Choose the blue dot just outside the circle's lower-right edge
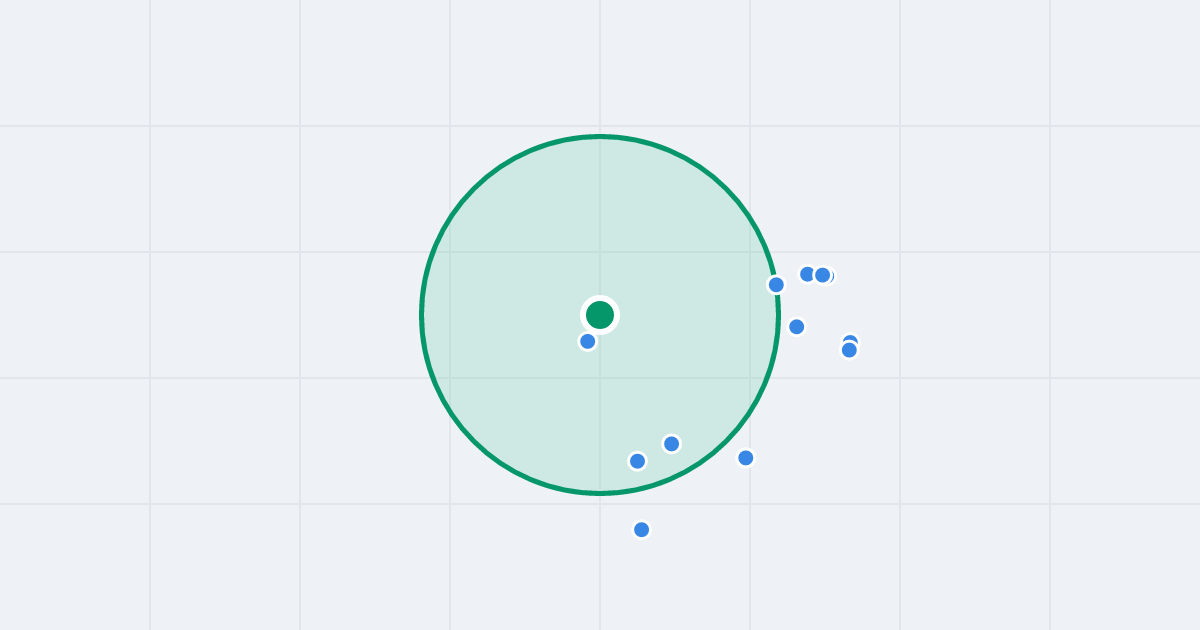The height and width of the screenshot is (630, 1200). point(746,457)
